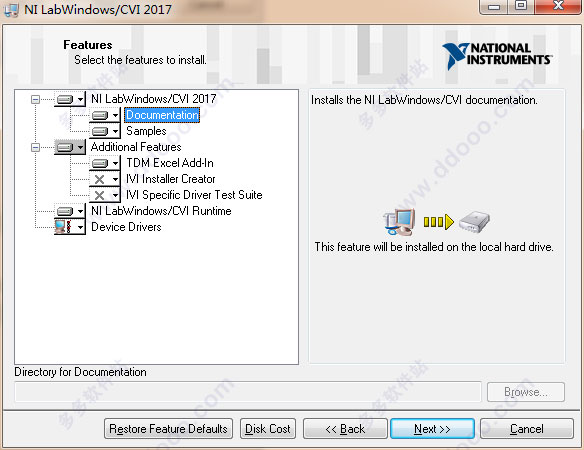Open the Disk Cost dialog
Screen dimensions: 584x450
point(268,429)
